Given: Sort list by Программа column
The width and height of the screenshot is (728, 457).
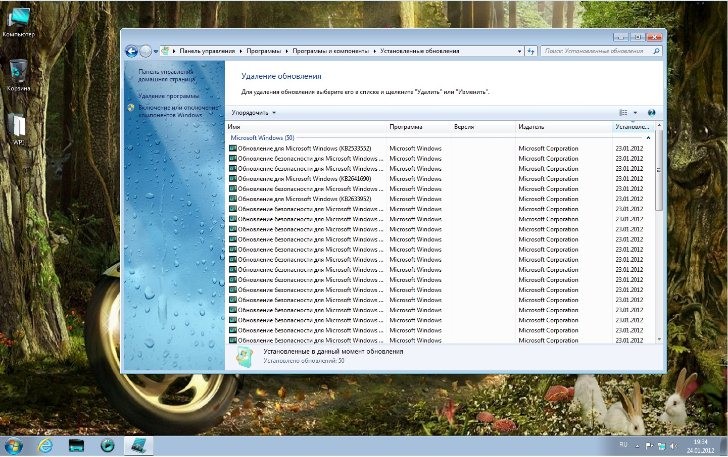Looking at the screenshot, I should [419, 127].
